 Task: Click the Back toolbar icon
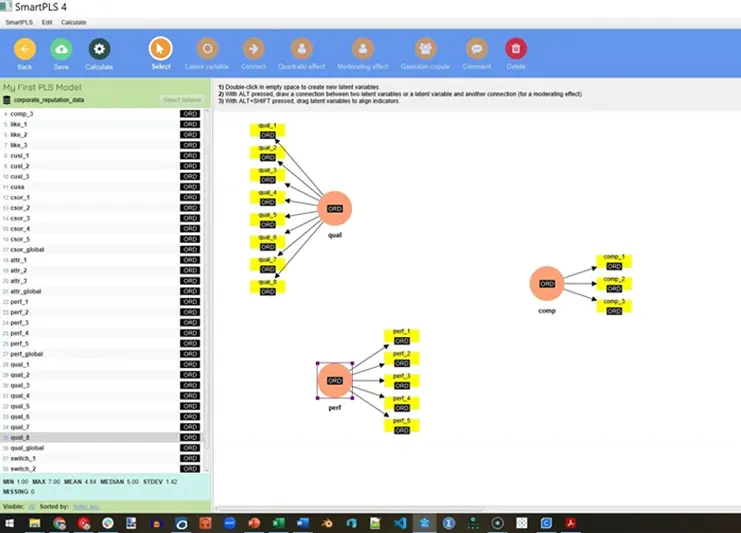(25, 49)
